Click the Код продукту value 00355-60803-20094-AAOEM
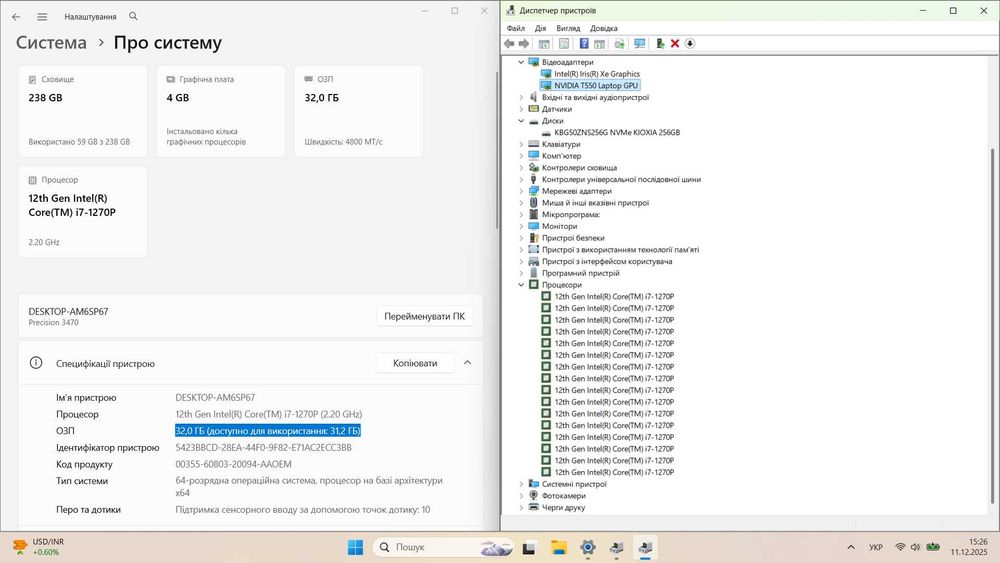Image resolution: width=1000 pixels, height=563 pixels. click(x=233, y=464)
